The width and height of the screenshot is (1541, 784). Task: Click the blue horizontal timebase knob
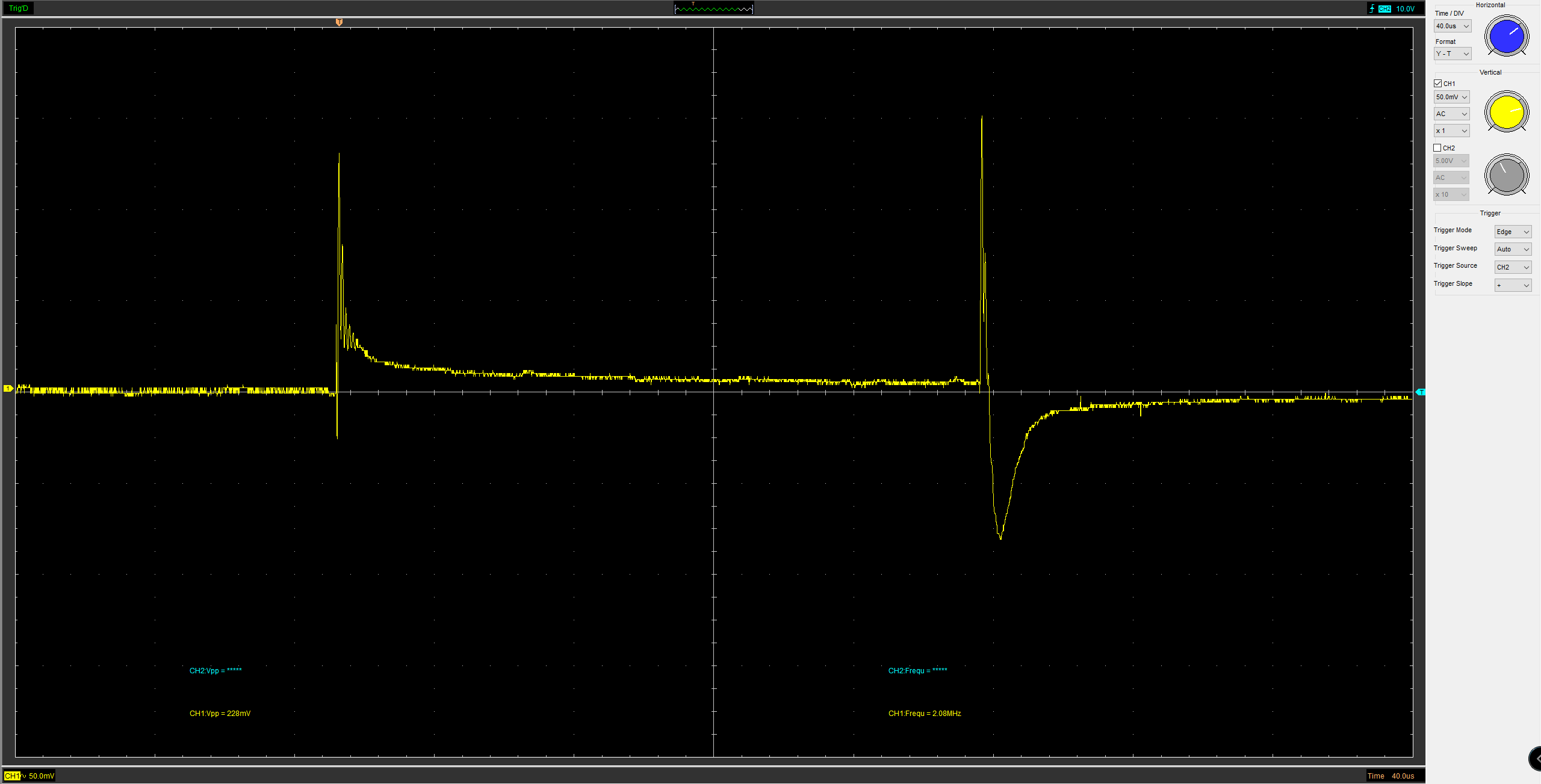pos(1506,36)
